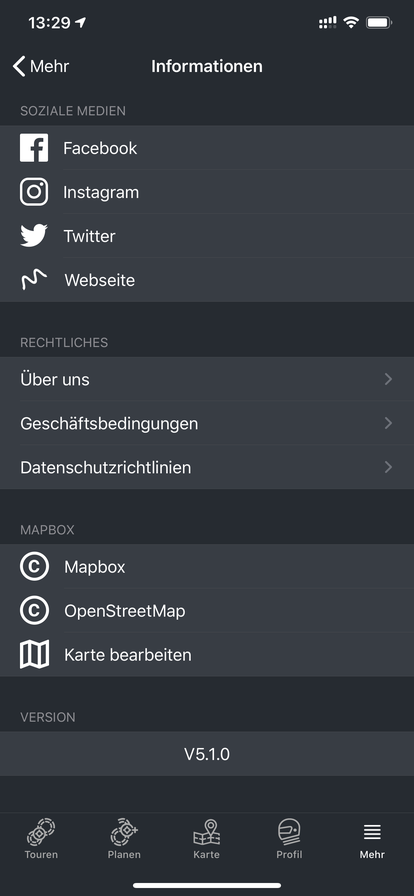Select the Karte bearbeiten entry
The image size is (414, 896).
coord(207,655)
